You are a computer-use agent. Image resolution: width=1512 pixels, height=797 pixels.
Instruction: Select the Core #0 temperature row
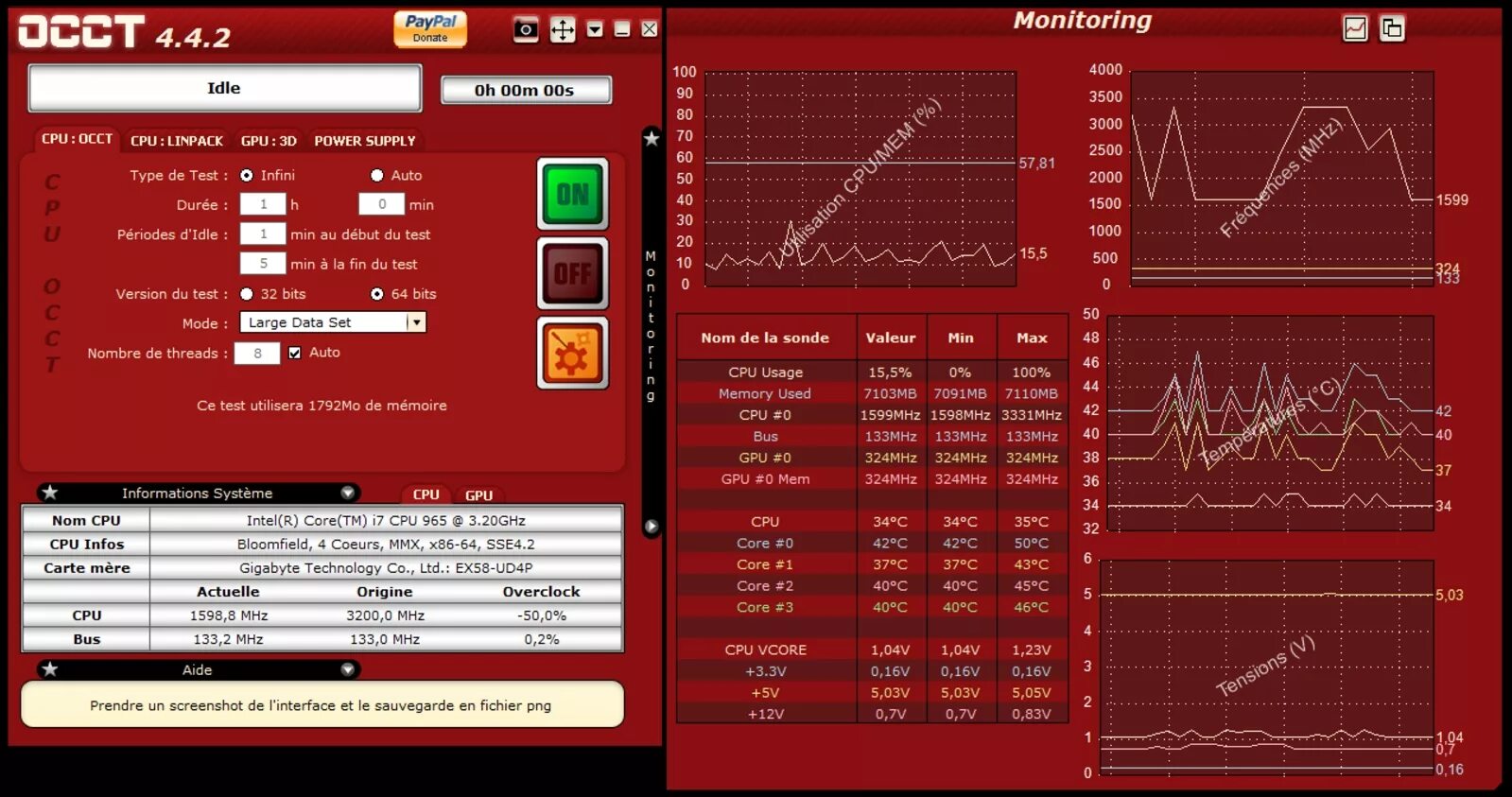[872, 543]
